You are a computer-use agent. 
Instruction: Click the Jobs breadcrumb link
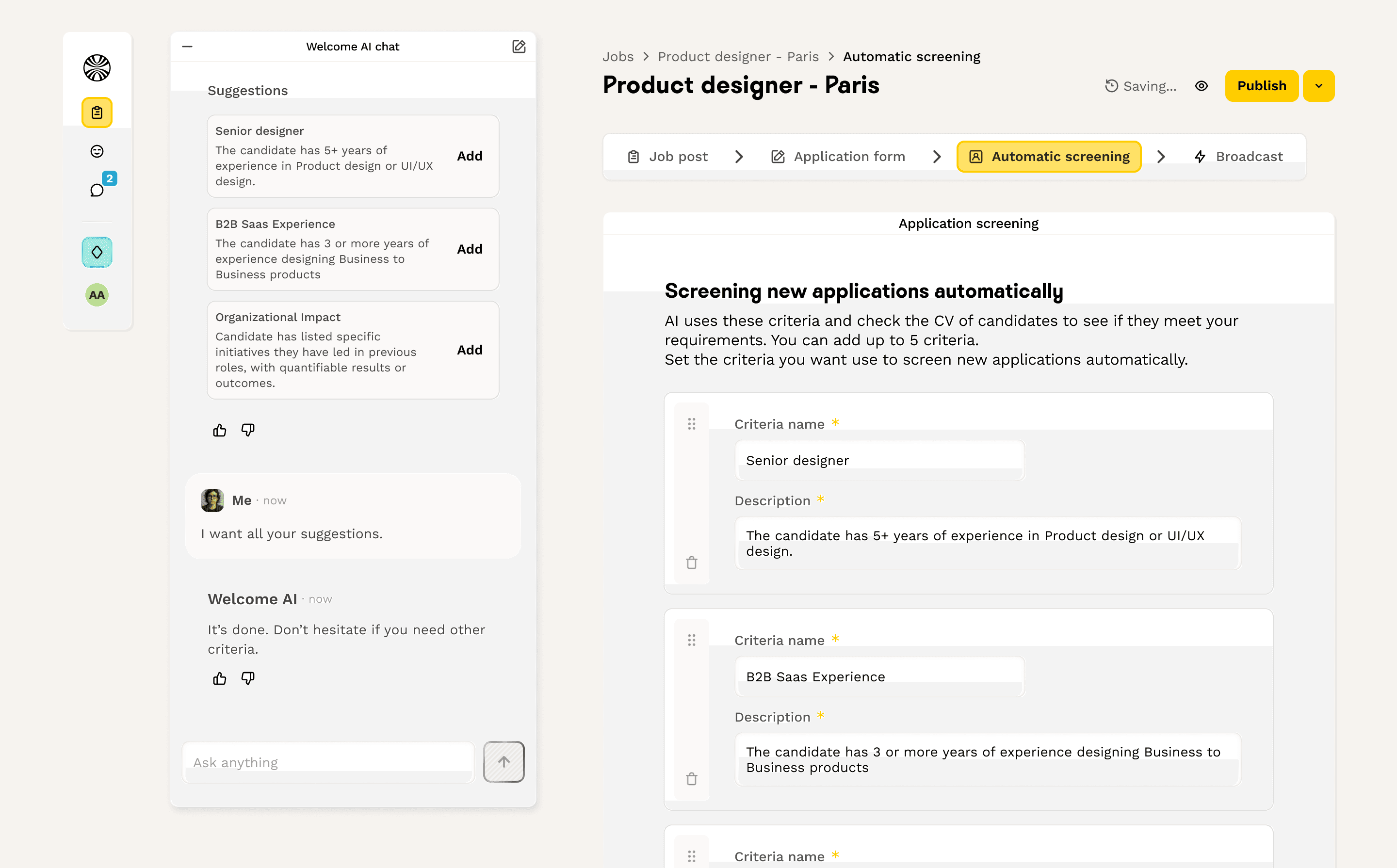tap(618, 57)
